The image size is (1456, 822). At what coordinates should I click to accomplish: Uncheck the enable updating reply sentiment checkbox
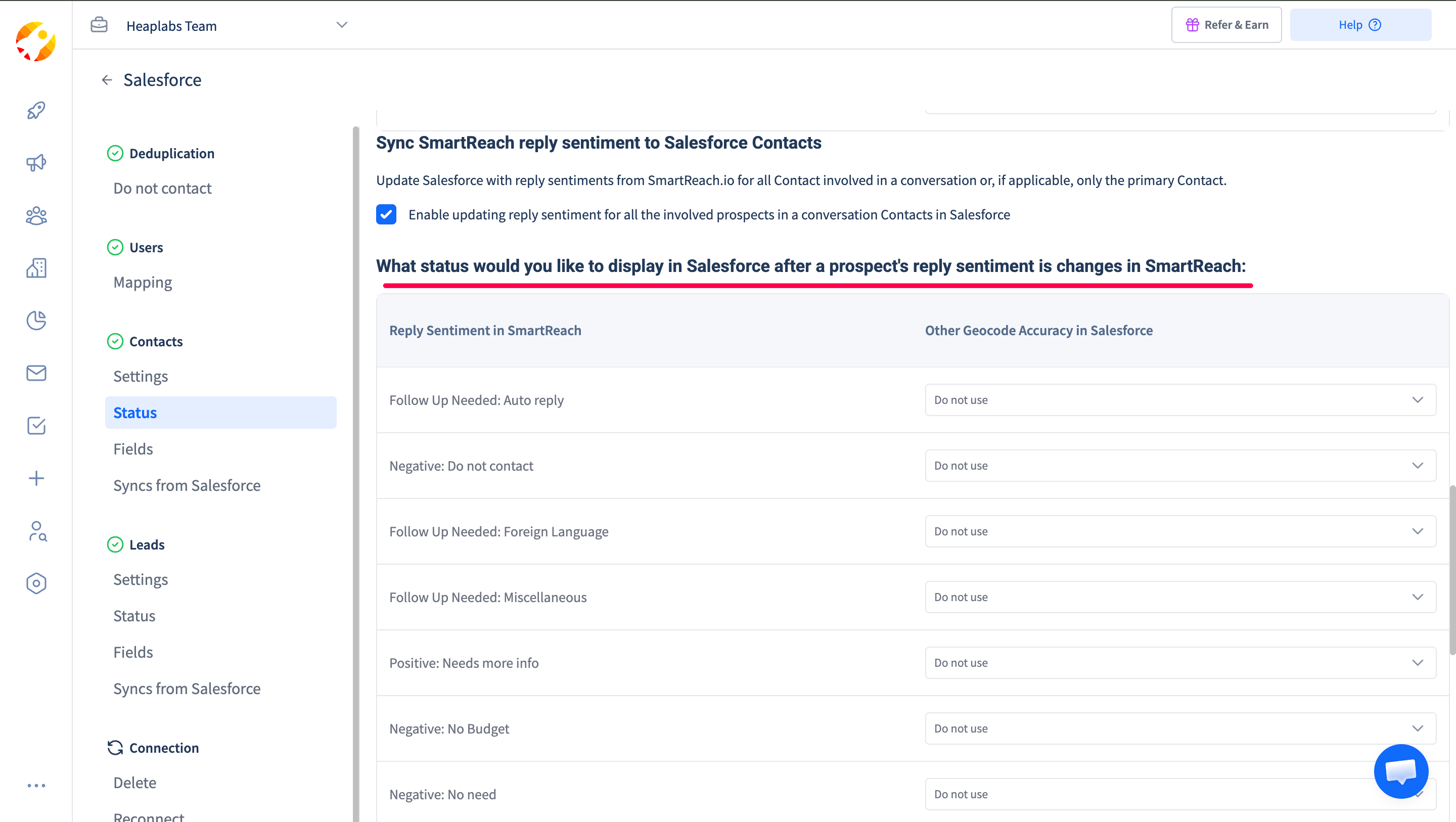pyautogui.click(x=386, y=215)
